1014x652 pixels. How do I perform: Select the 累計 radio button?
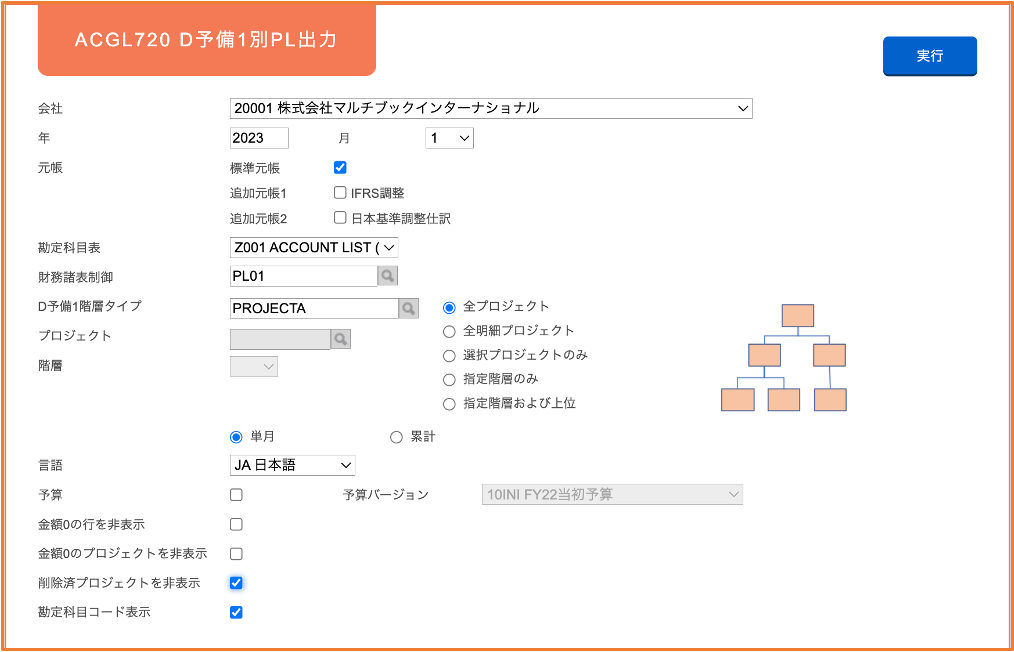point(396,438)
